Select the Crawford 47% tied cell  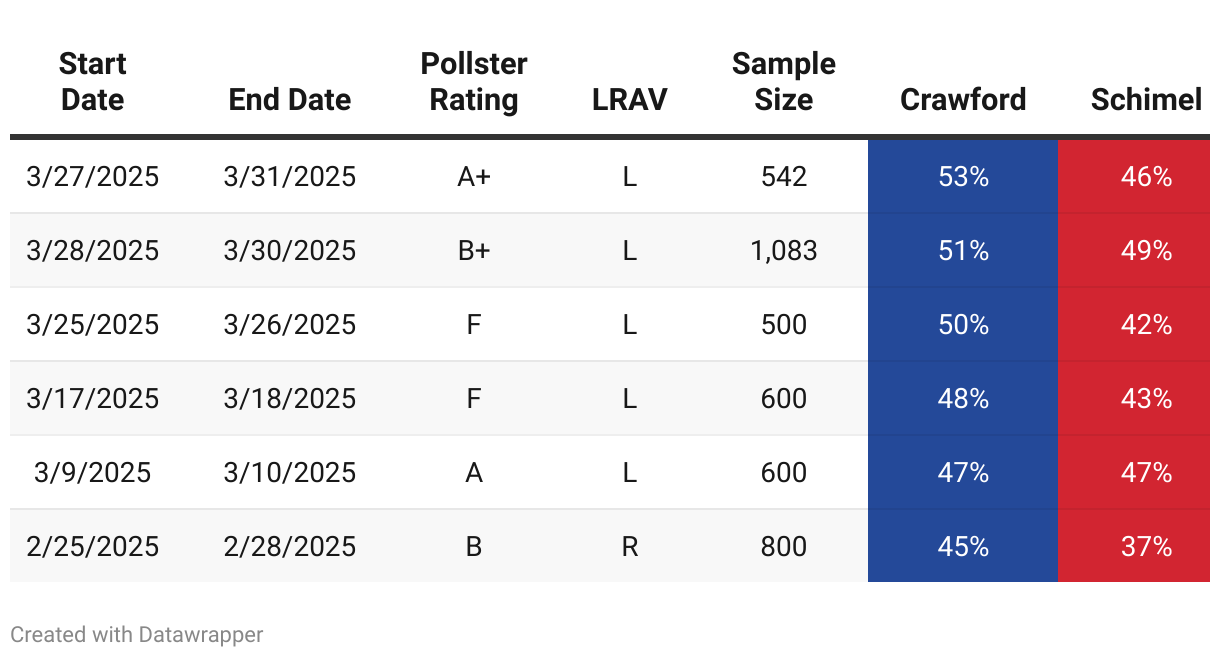tap(962, 473)
